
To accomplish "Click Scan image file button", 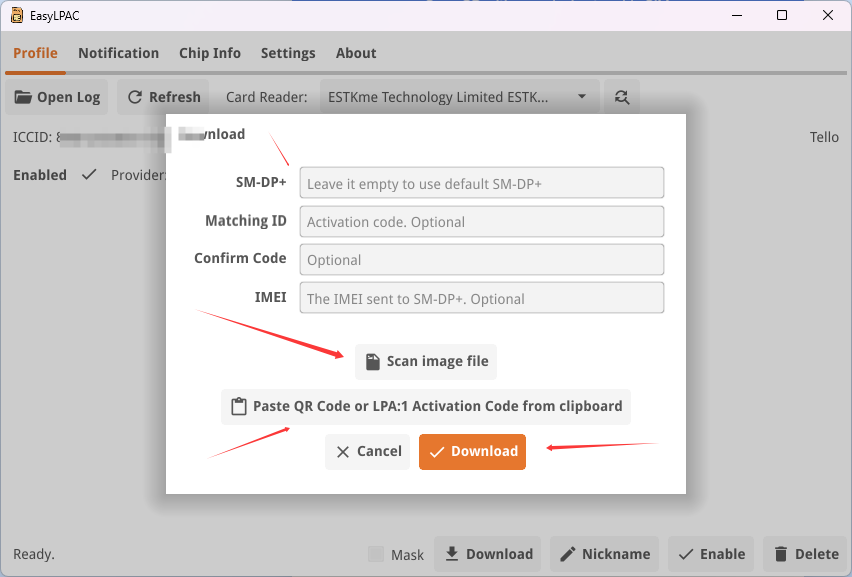I will coord(426,361).
